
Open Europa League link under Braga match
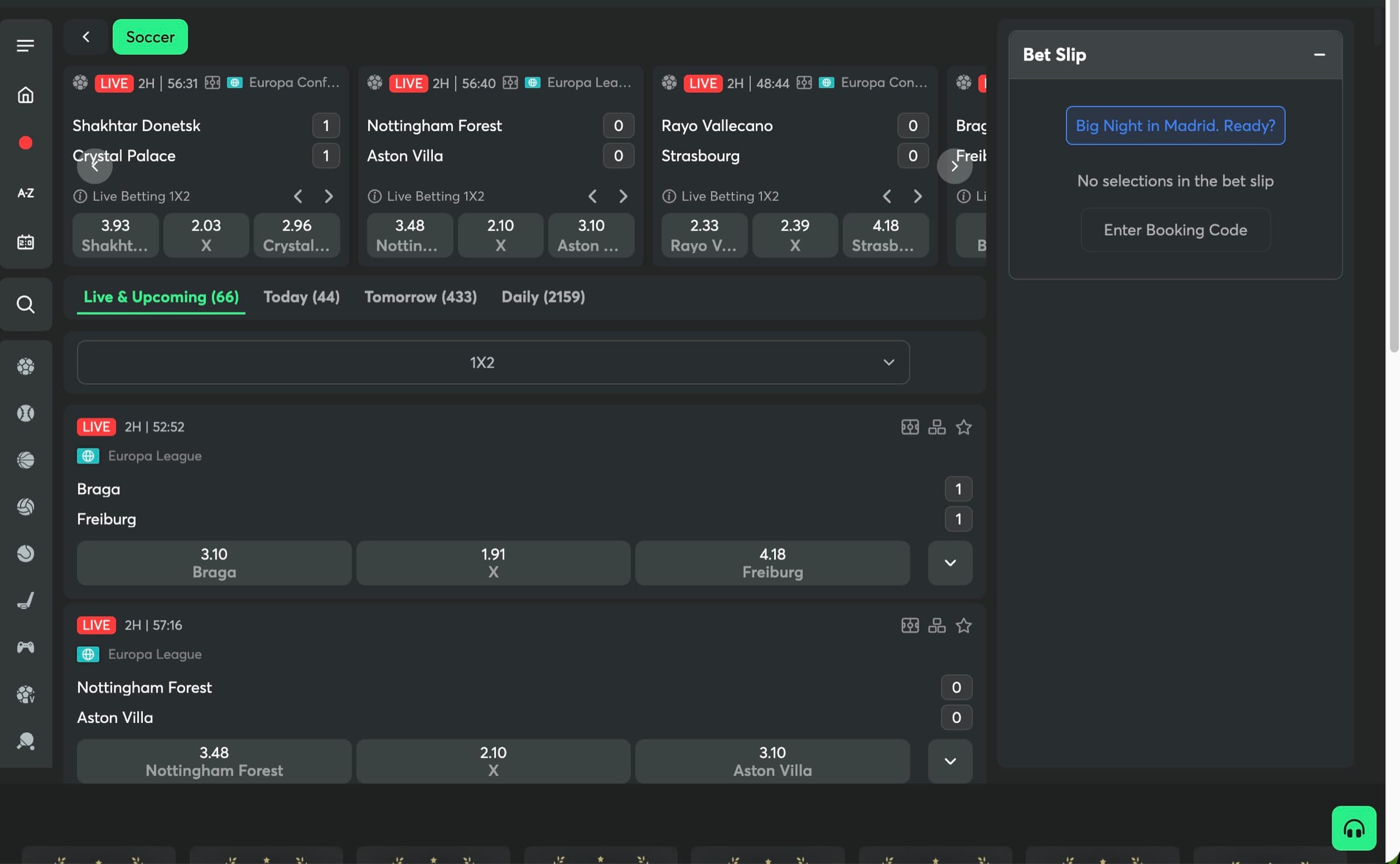[155, 456]
